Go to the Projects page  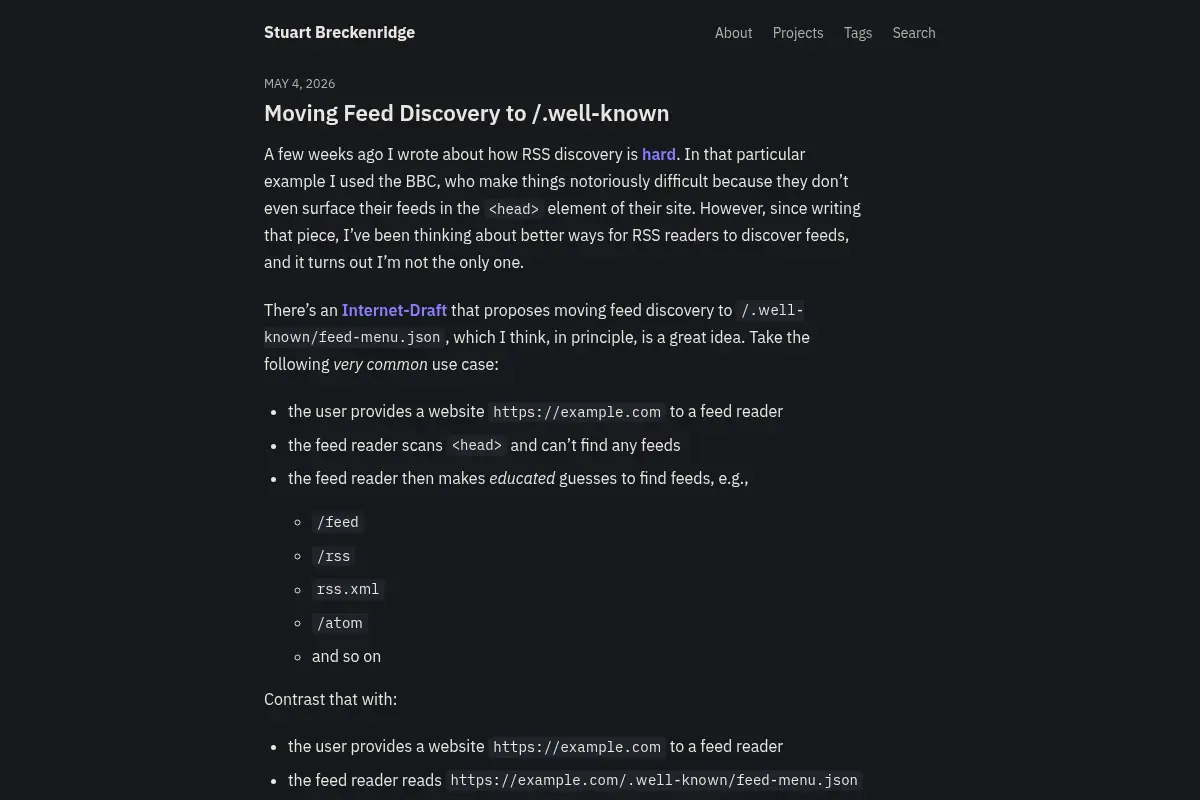tap(798, 33)
